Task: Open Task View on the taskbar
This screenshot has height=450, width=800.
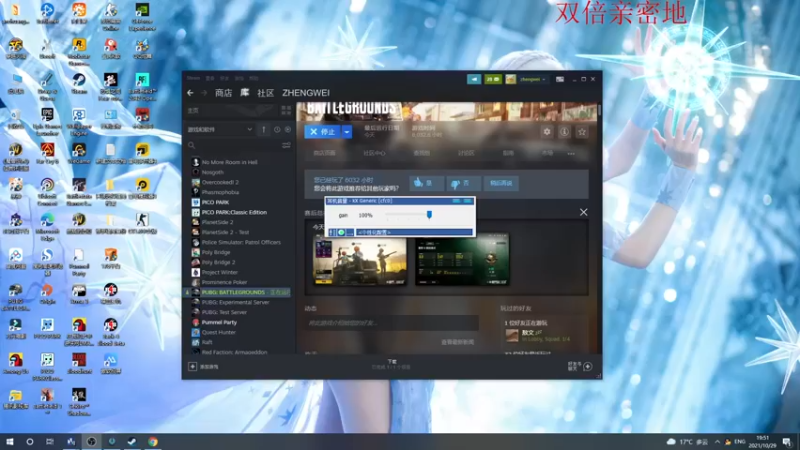Action: 49,441
